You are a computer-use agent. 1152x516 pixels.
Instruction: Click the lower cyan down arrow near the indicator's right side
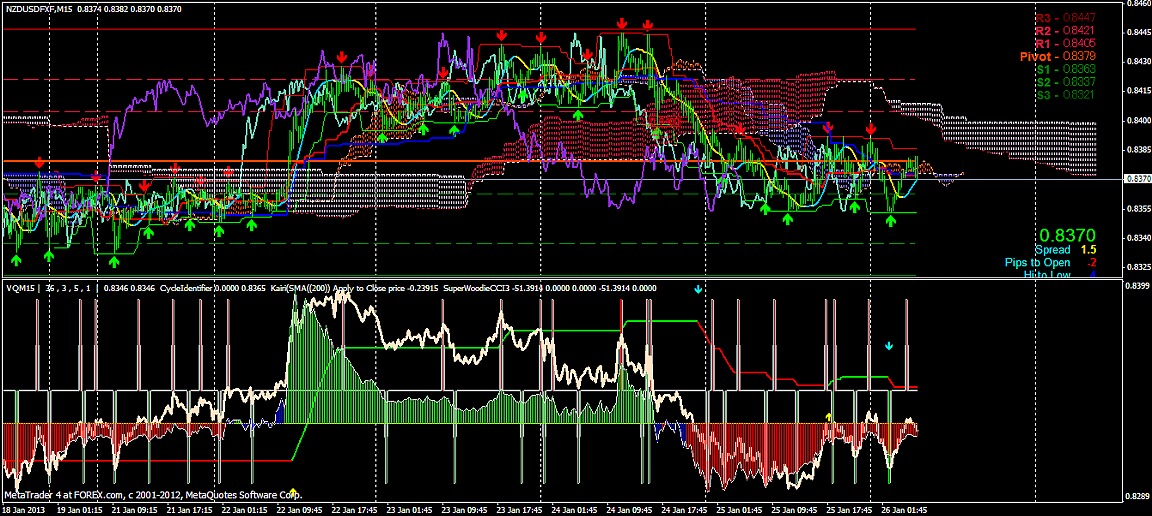[x=888, y=346]
